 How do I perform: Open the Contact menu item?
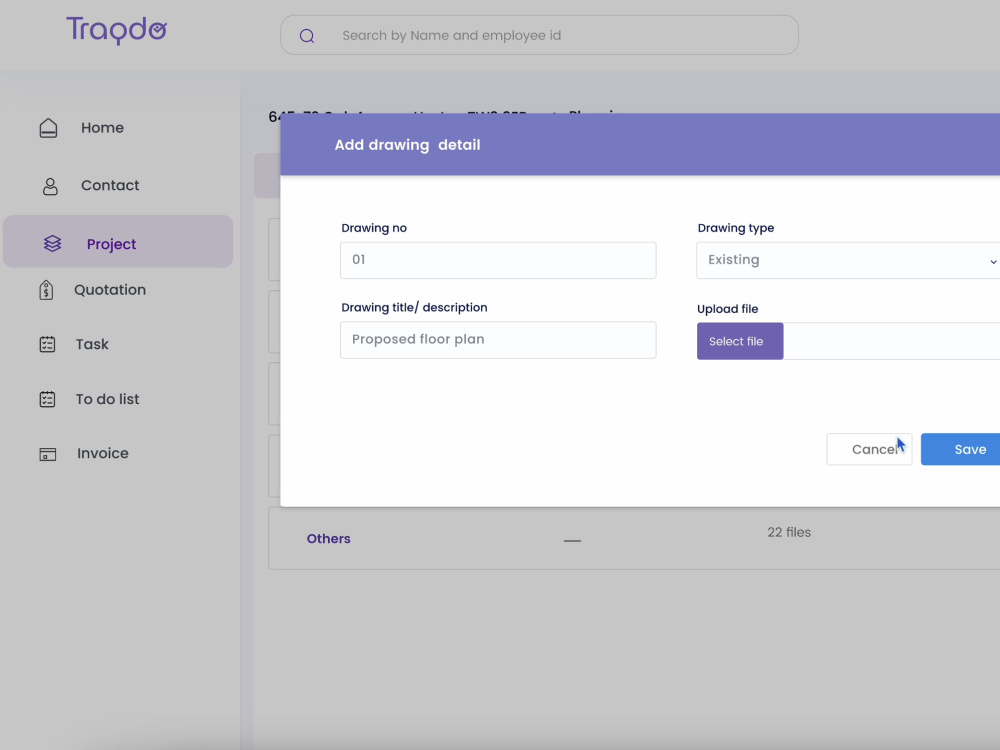point(110,185)
